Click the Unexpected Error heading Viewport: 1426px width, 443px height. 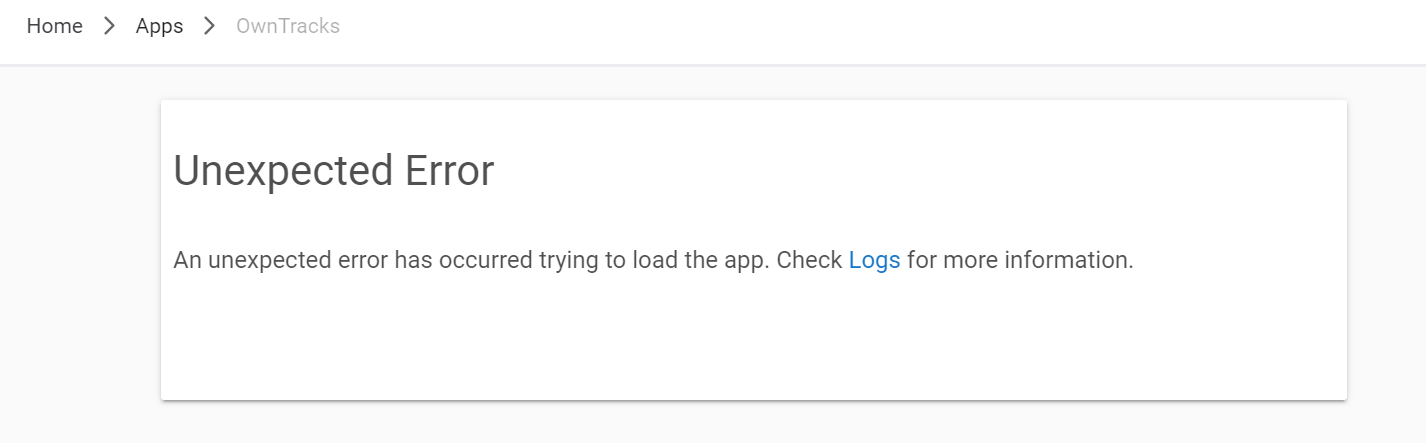pyautogui.click(x=333, y=171)
